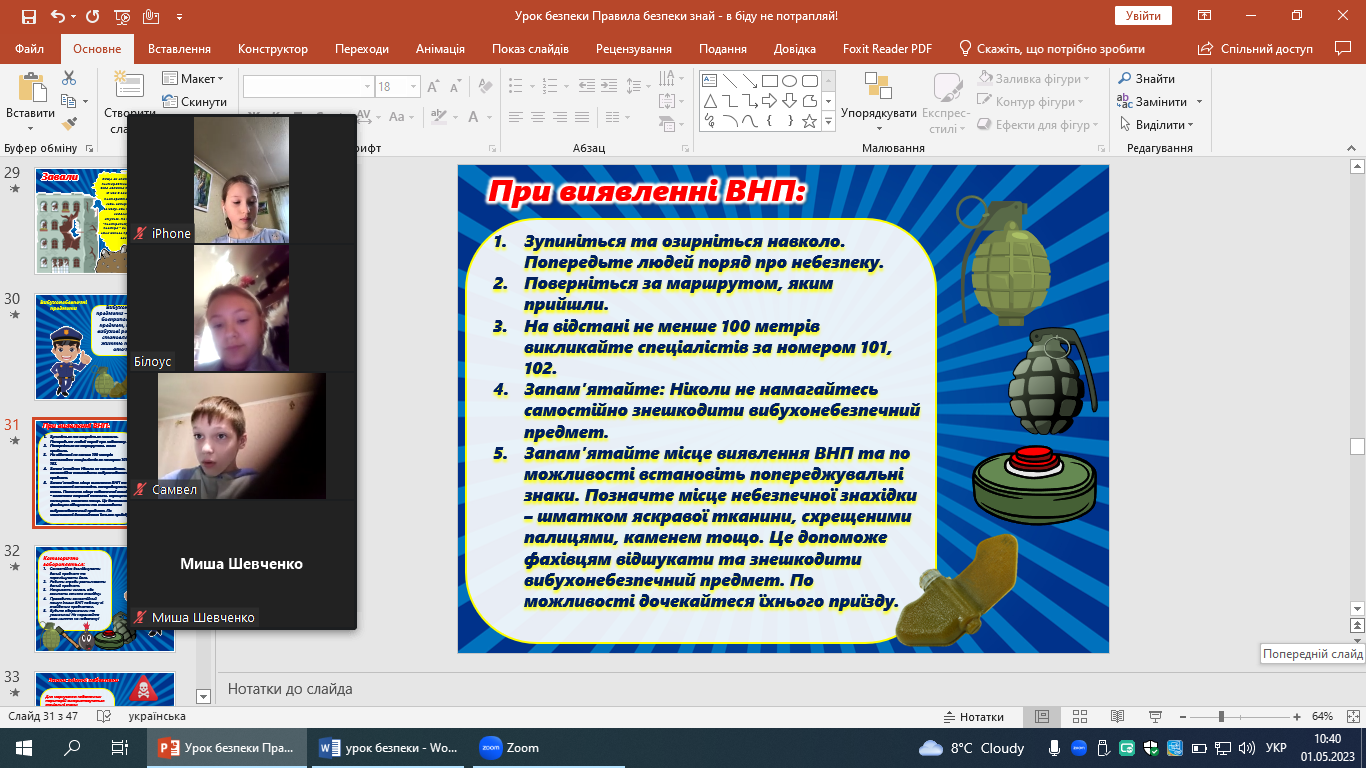
Task: Choose the star shape in shapes gallery
Action: click(x=810, y=122)
